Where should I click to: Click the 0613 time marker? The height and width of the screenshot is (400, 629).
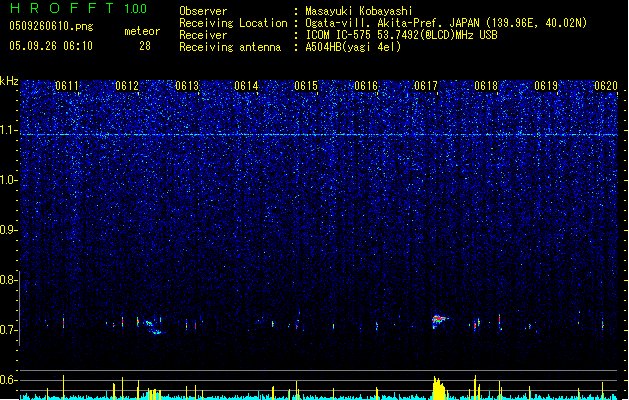point(187,86)
